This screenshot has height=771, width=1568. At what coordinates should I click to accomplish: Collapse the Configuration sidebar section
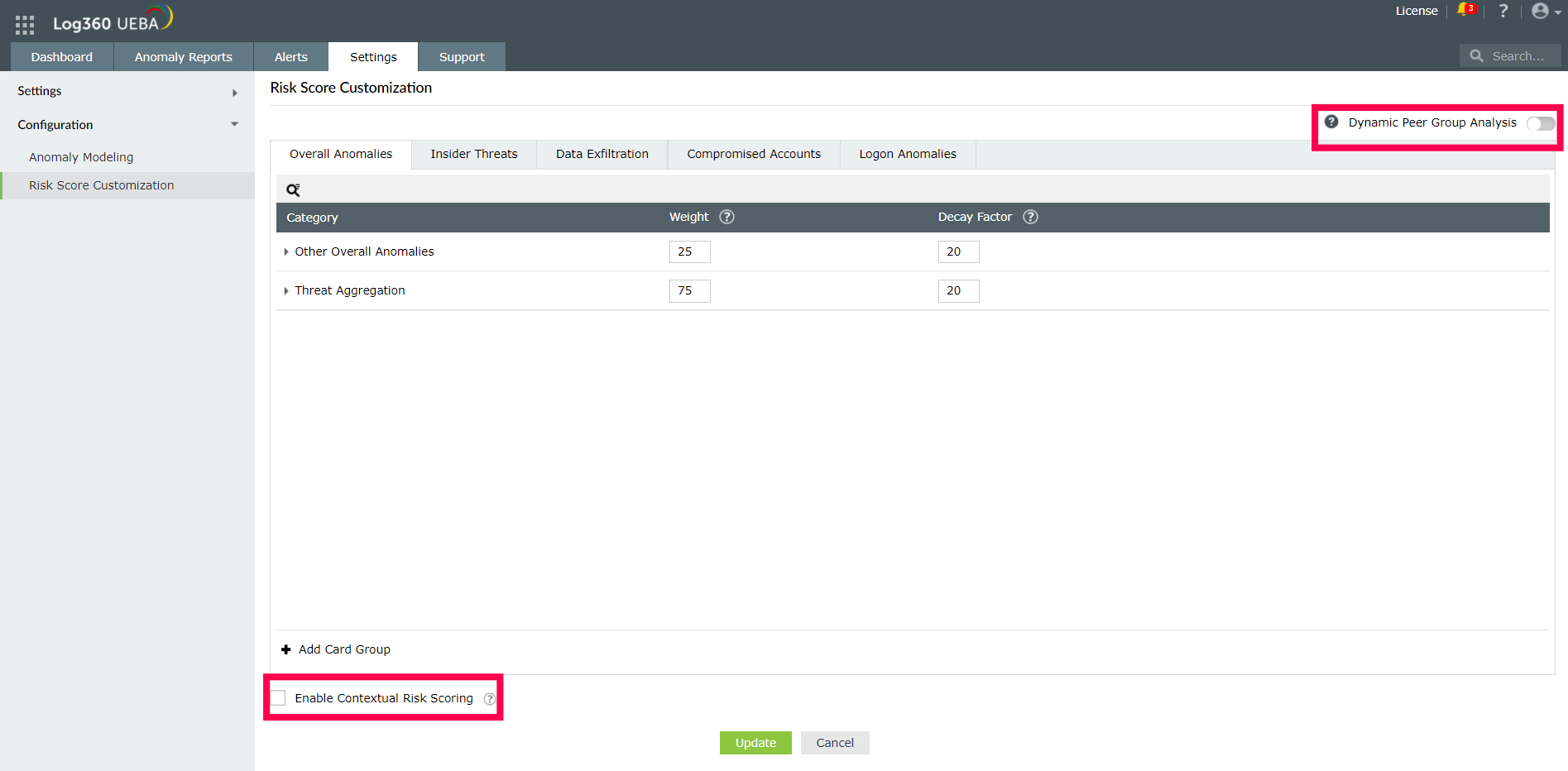pos(235,124)
